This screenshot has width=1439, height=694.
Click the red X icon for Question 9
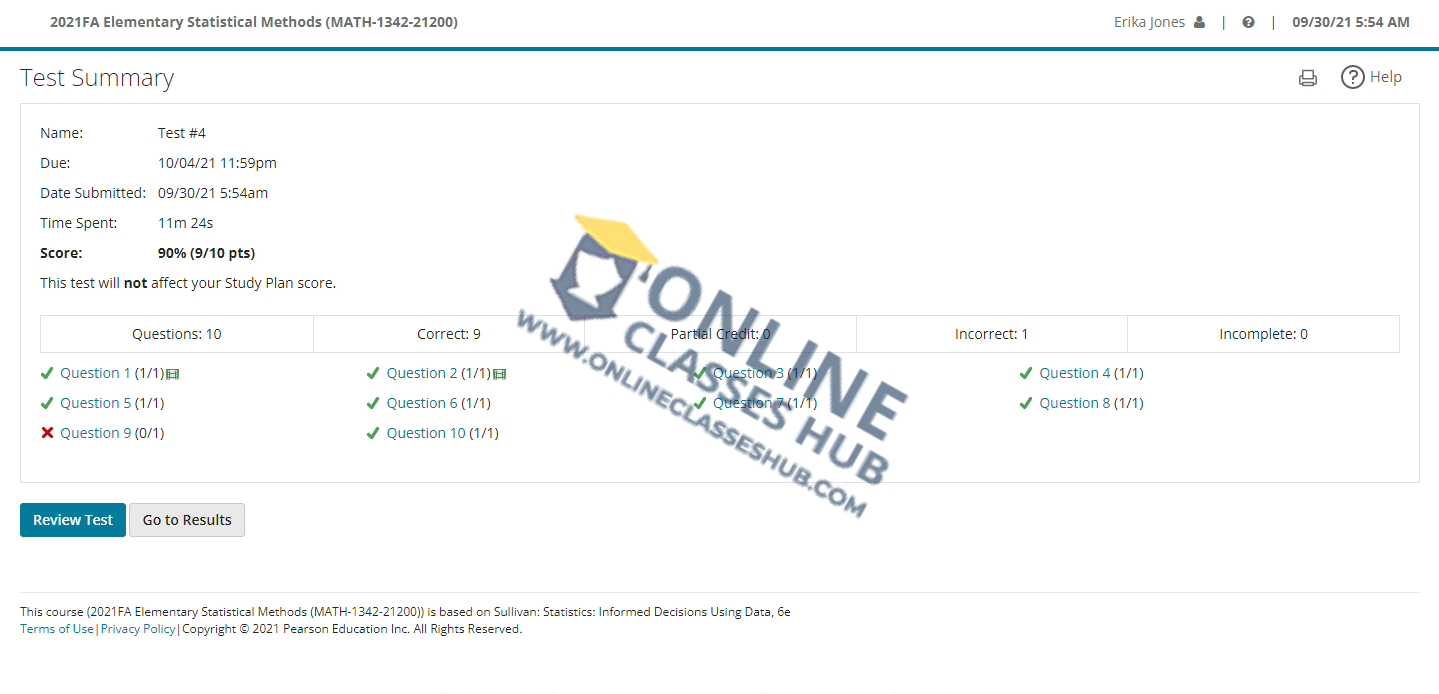click(46, 433)
